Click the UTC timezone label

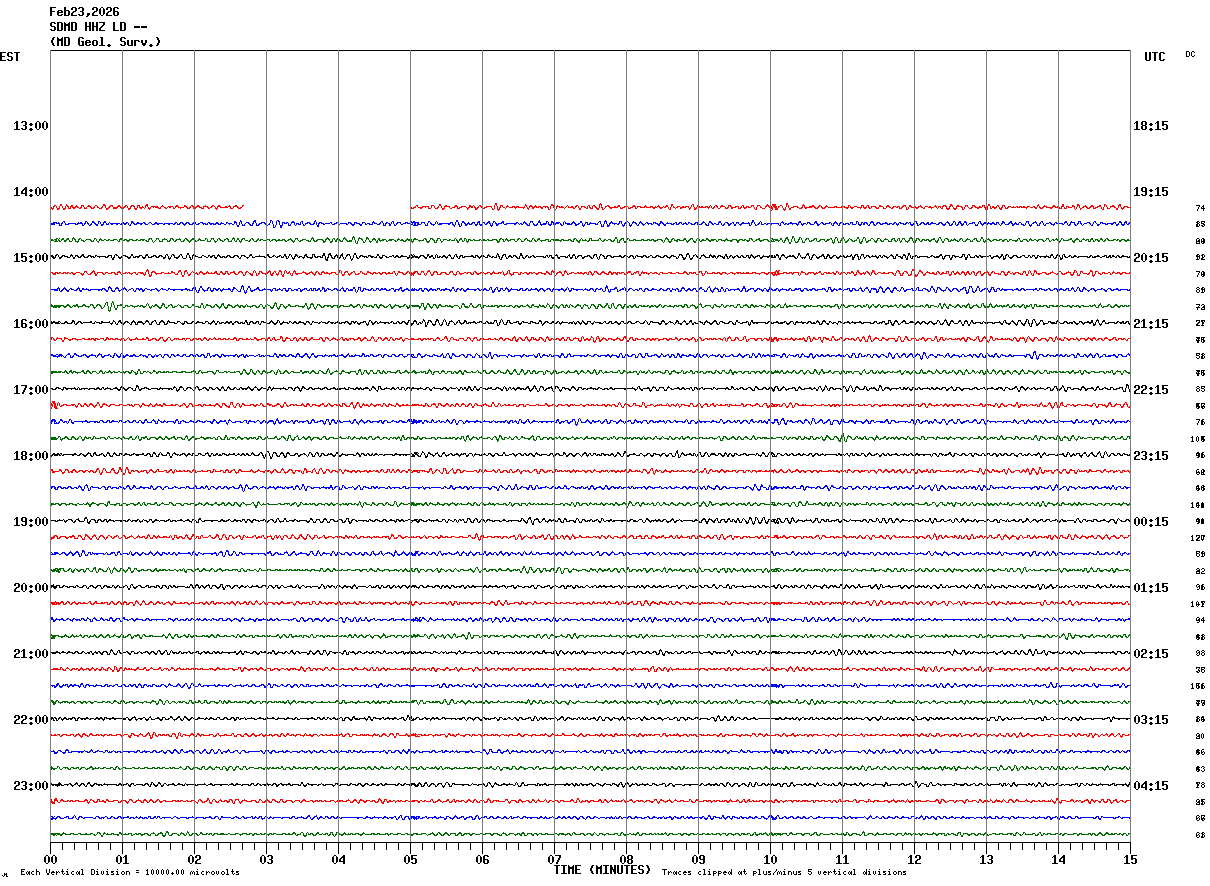1155,57
